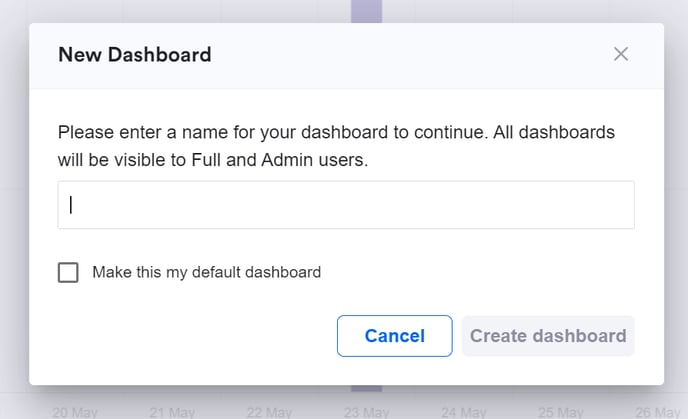Click the empty dialog header area beside the title
The width and height of the screenshot is (688, 419).
[x=400, y=55]
